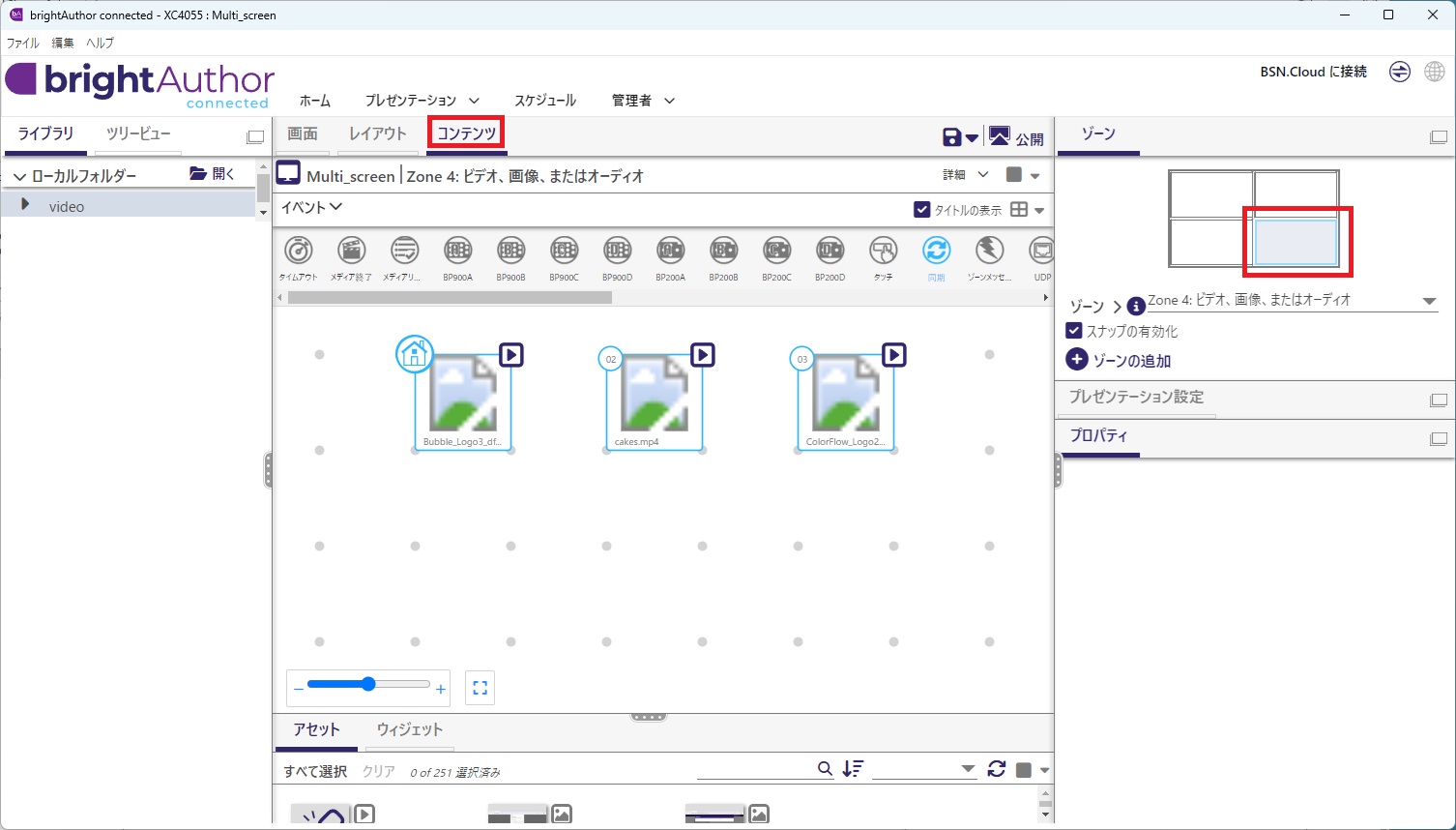The width and height of the screenshot is (1456, 830).
Task: Open the ヘルプ menu
Action: (x=100, y=43)
